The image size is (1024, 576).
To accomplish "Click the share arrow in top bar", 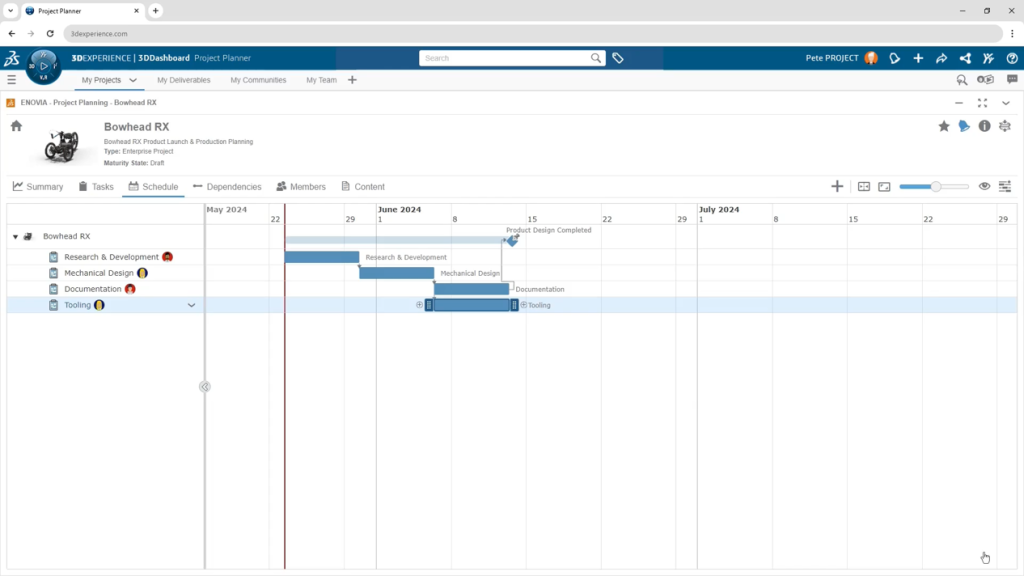I will coord(941,58).
